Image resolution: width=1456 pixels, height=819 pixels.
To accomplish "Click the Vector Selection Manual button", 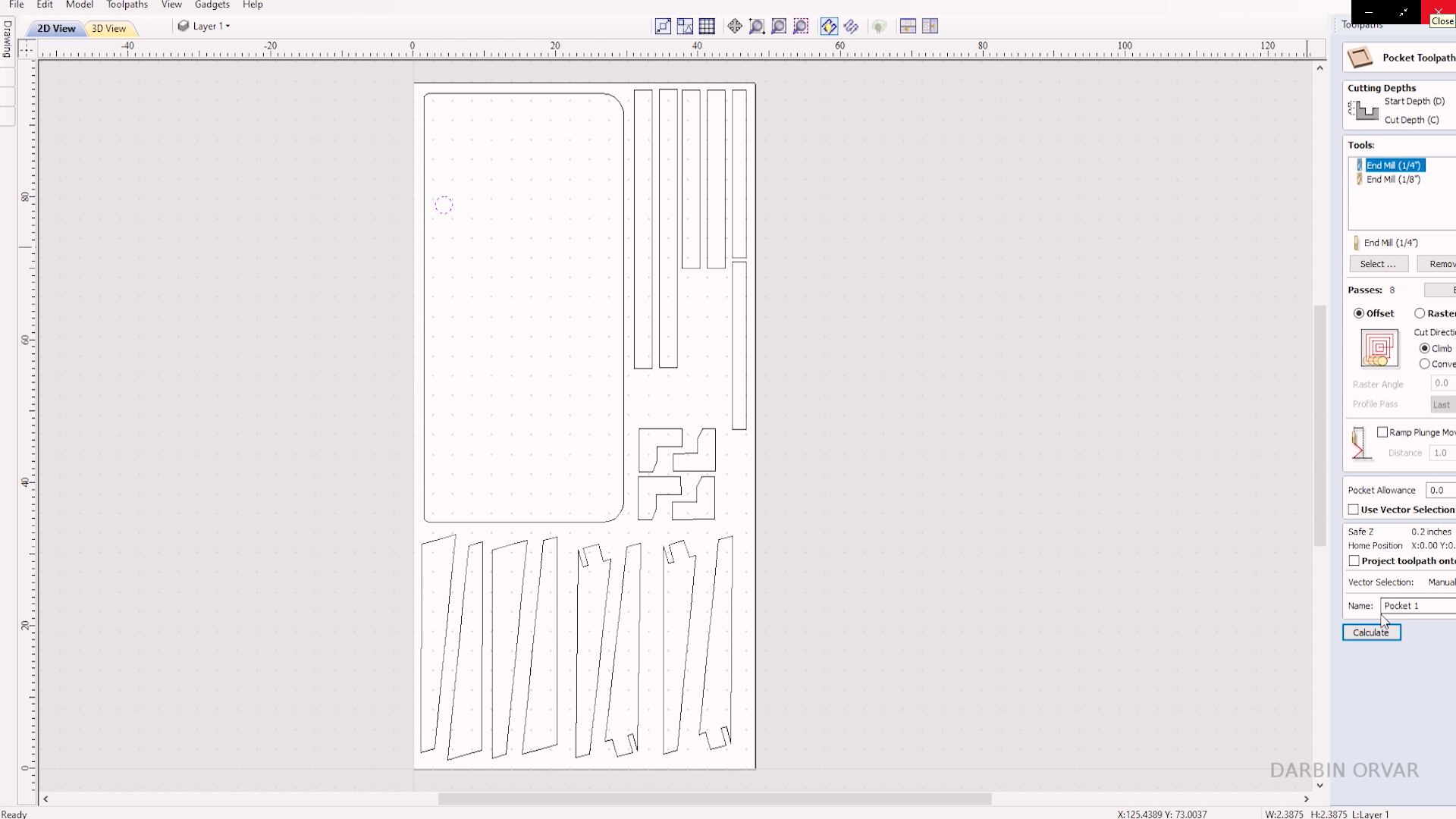I will coord(1441,582).
